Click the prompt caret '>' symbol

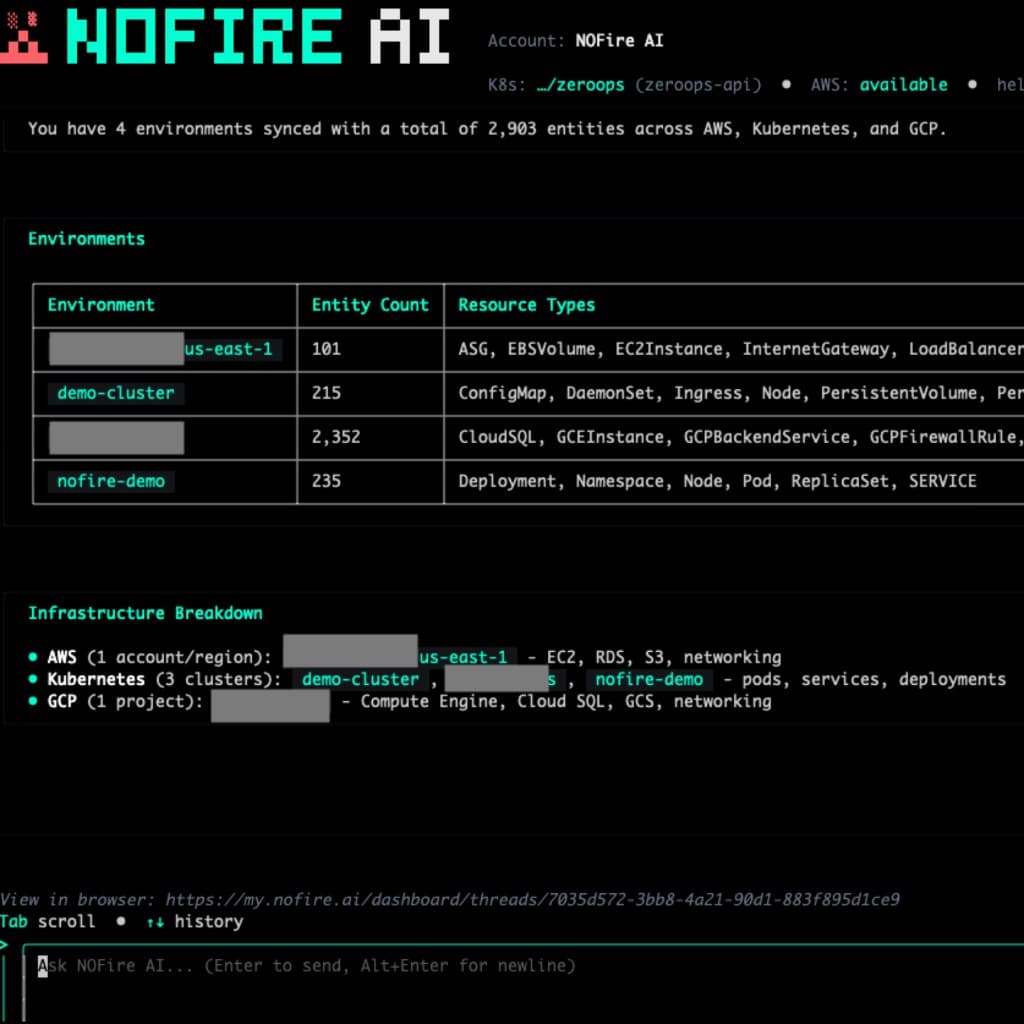point(4,944)
